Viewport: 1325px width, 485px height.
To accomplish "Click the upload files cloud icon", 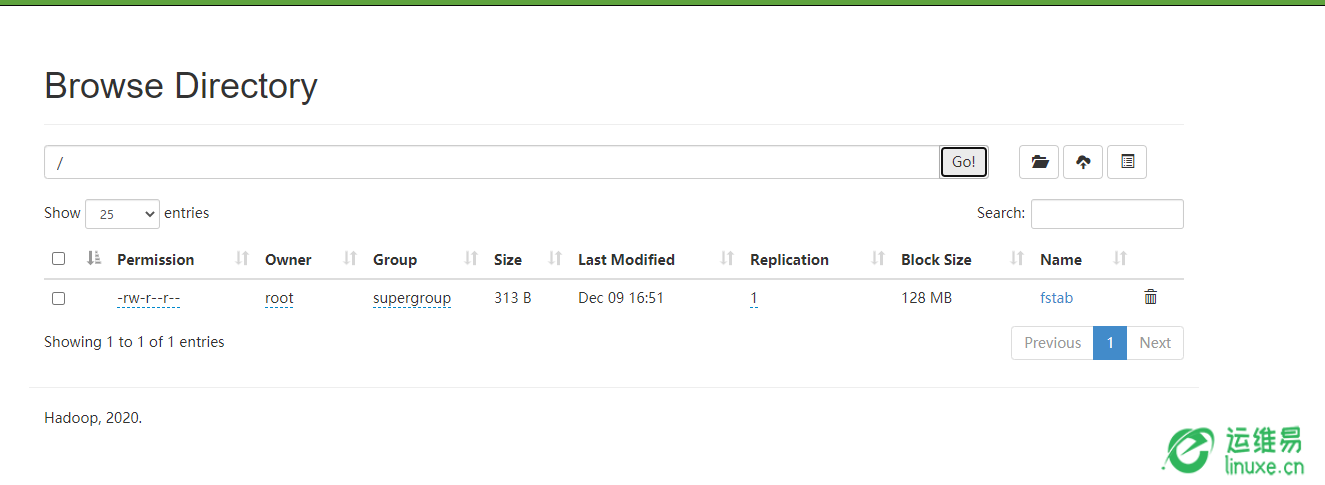I will [x=1083, y=162].
